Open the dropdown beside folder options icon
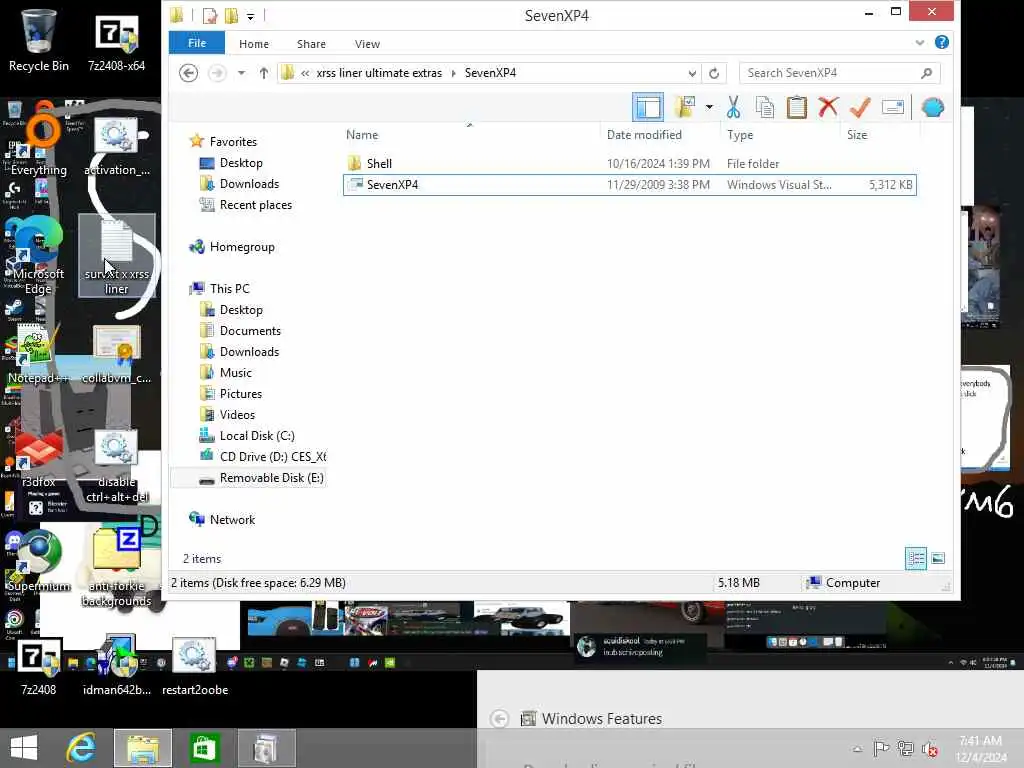The height and width of the screenshot is (768, 1024). (x=709, y=107)
